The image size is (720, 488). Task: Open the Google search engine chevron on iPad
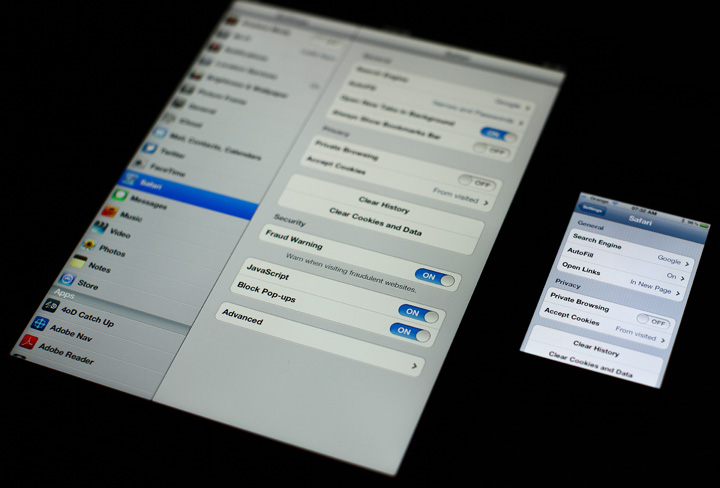527,108
